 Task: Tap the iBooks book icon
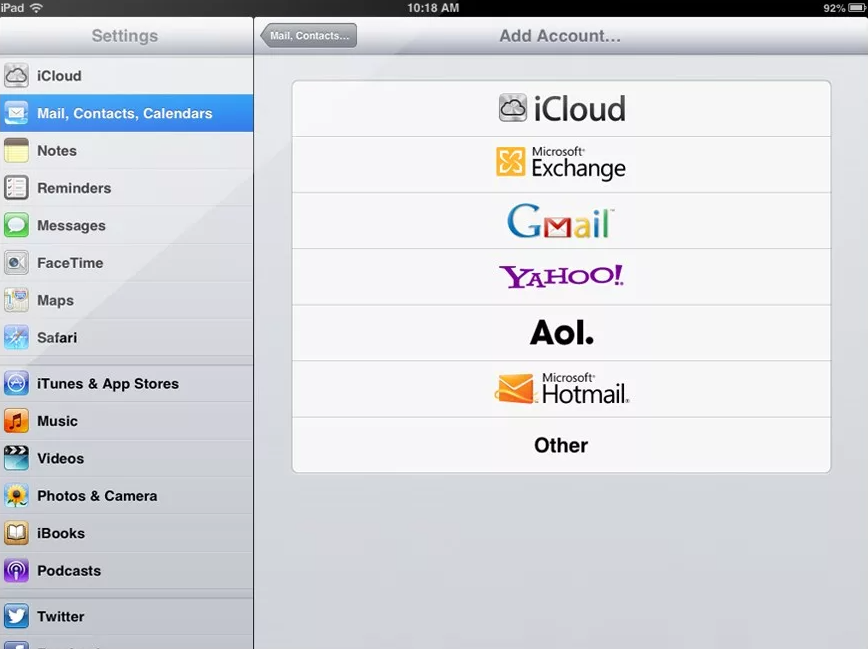pyautogui.click(x=16, y=533)
